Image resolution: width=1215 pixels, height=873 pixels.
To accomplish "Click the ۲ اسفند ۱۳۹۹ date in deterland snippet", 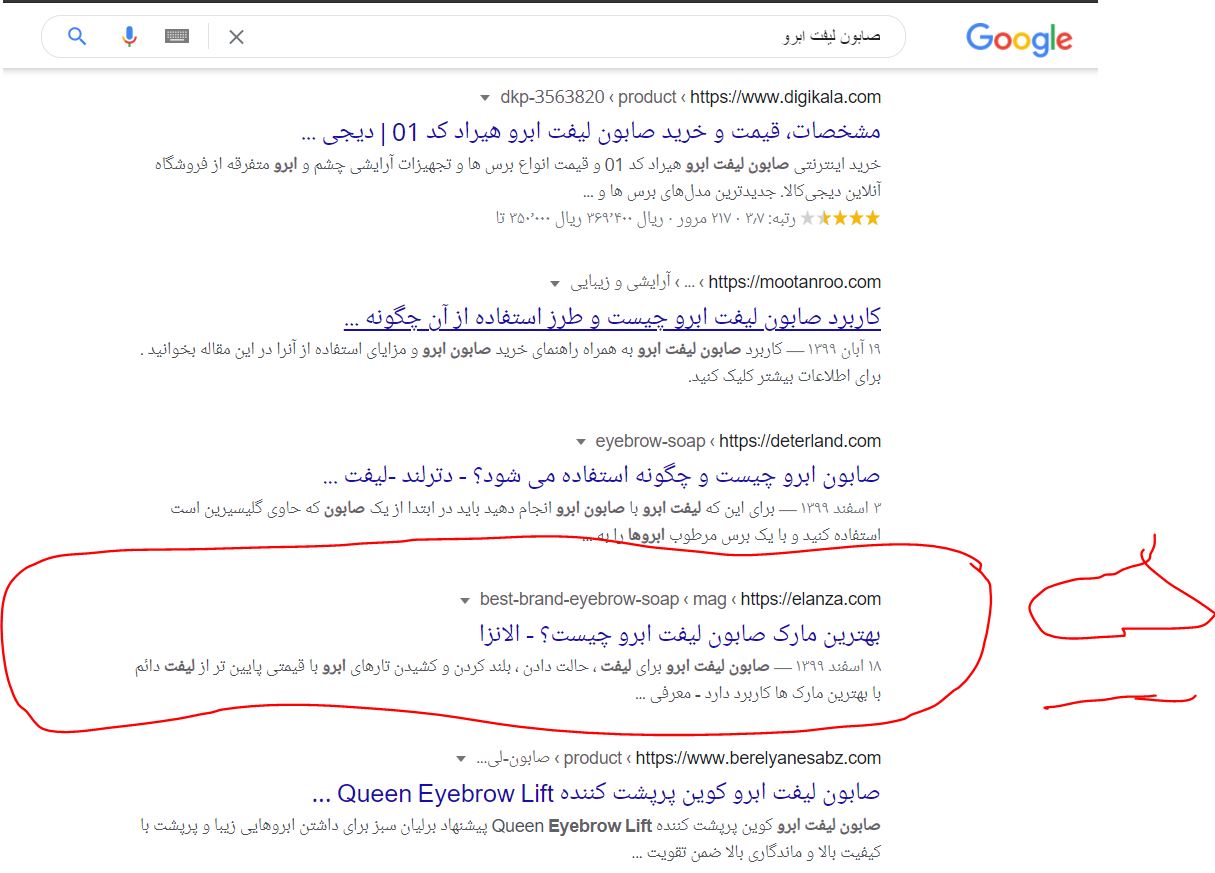I will (x=842, y=509).
